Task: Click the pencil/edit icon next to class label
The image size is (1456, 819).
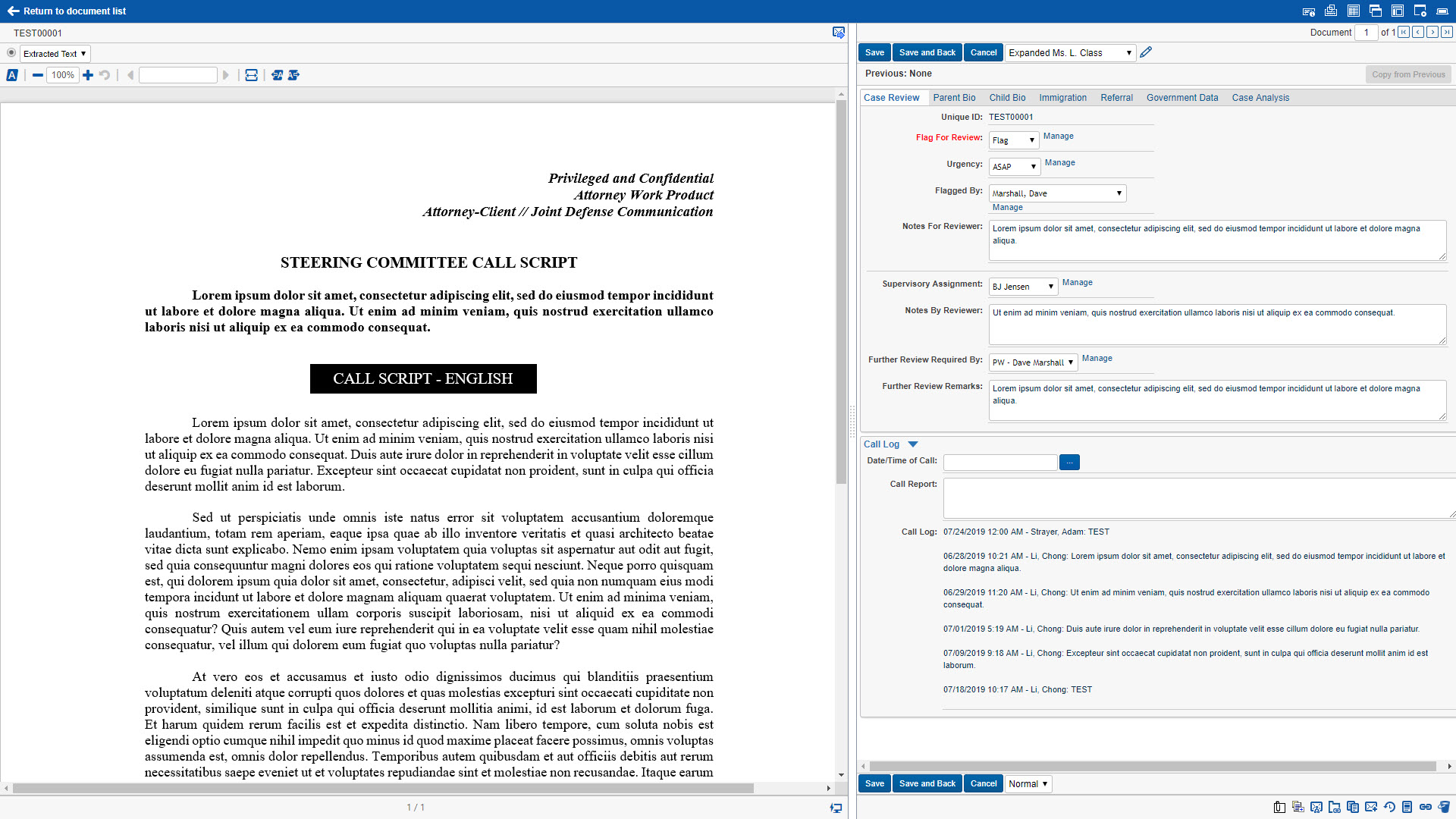Action: [x=1148, y=53]
